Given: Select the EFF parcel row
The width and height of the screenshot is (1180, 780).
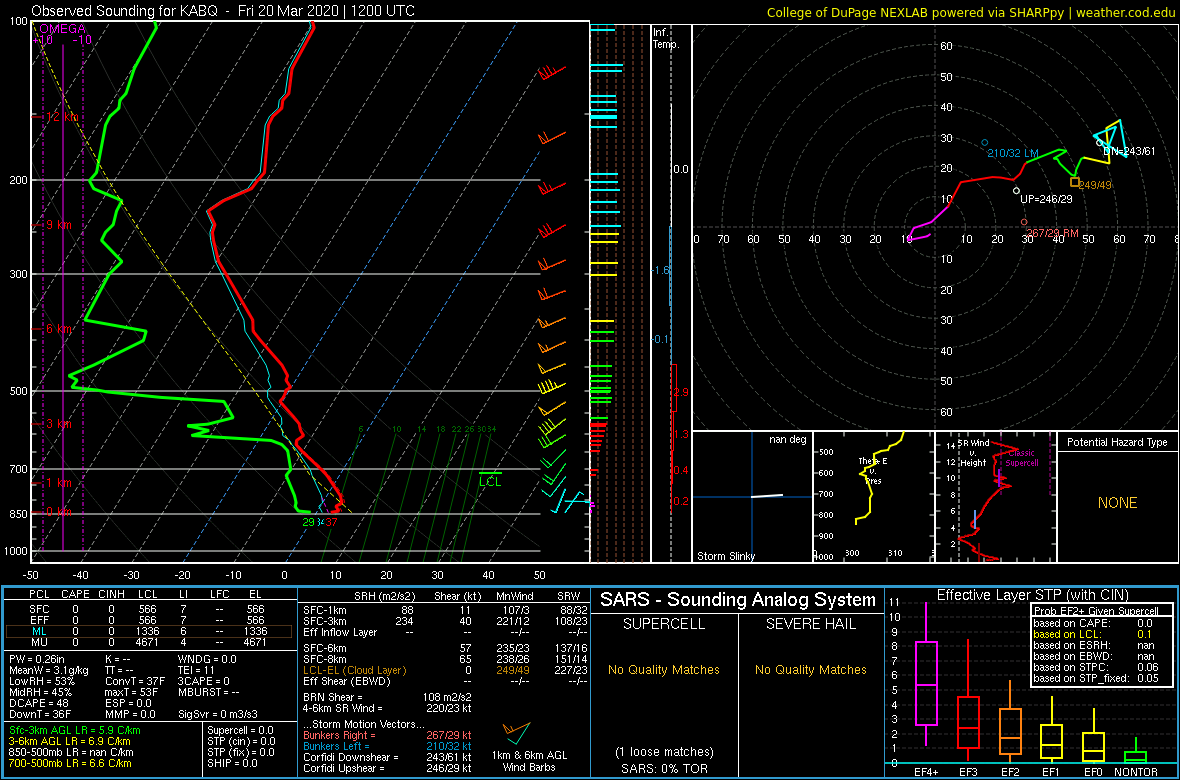Looking at the screenshot, I should [151, 620].
